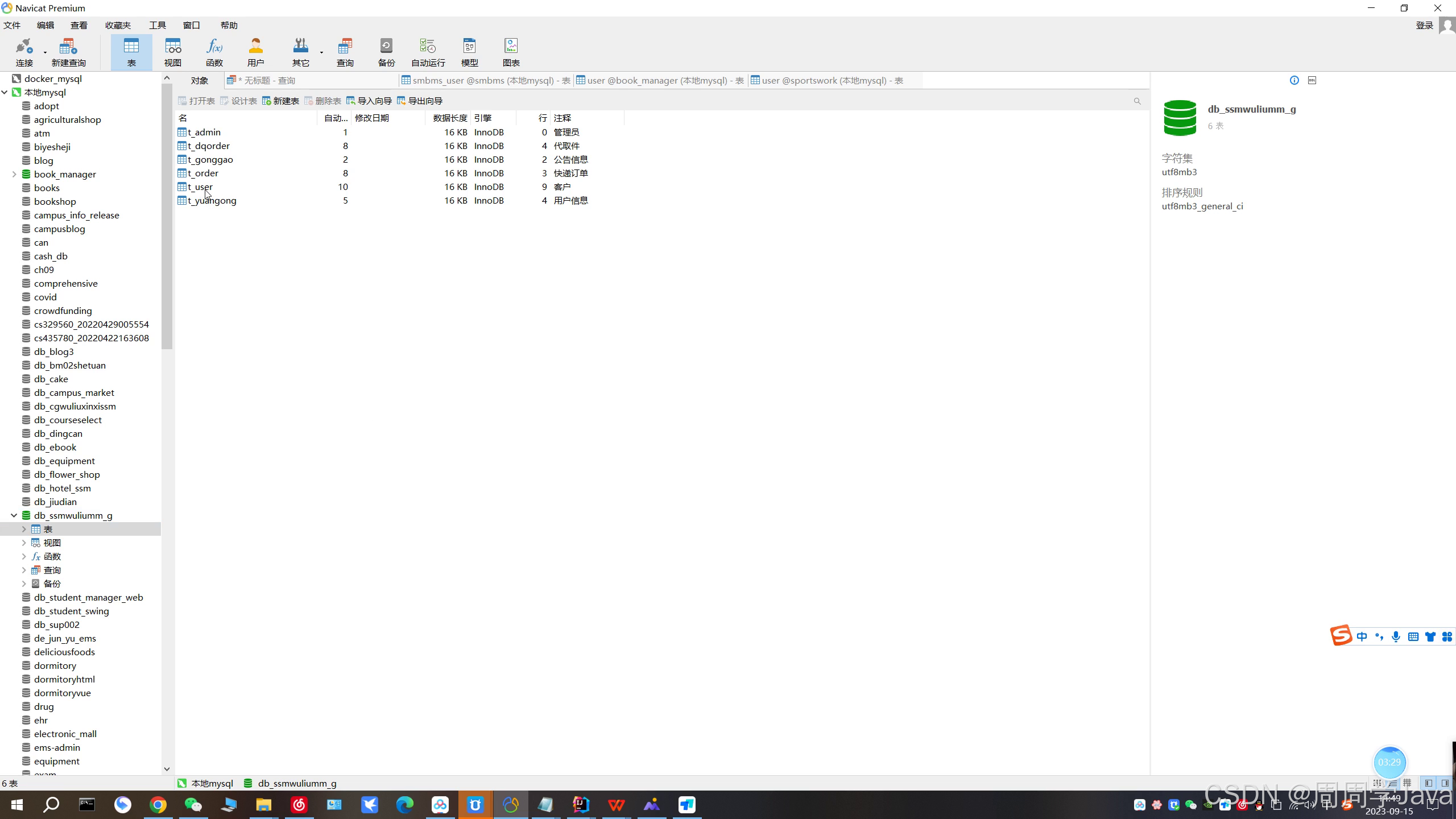This screenshot has width=1456, height=819.
Task: Switch to ER diagram grid view icon
Action: pos(1408,783)
